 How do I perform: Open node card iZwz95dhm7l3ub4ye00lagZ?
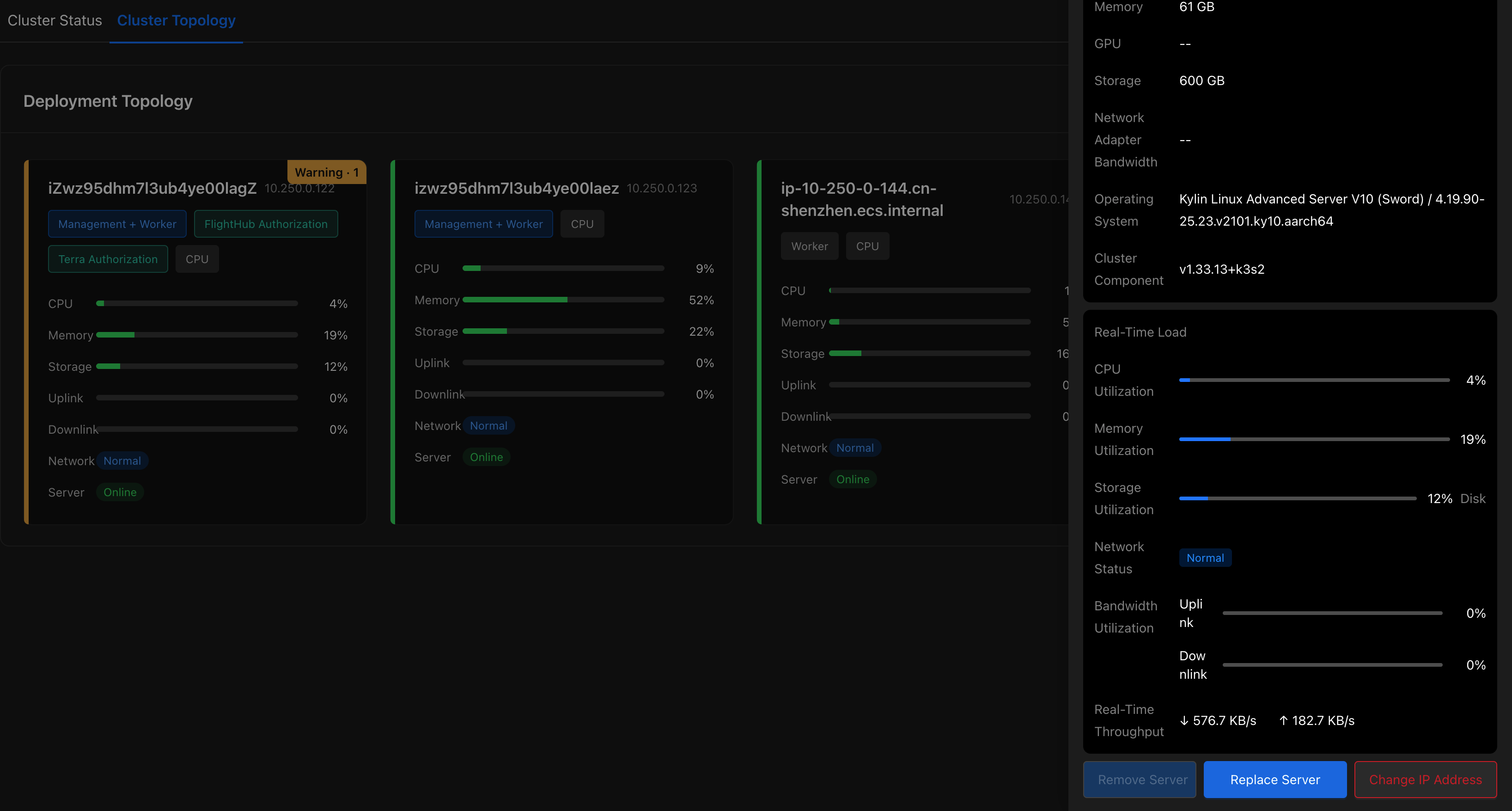tap(195, 342)
